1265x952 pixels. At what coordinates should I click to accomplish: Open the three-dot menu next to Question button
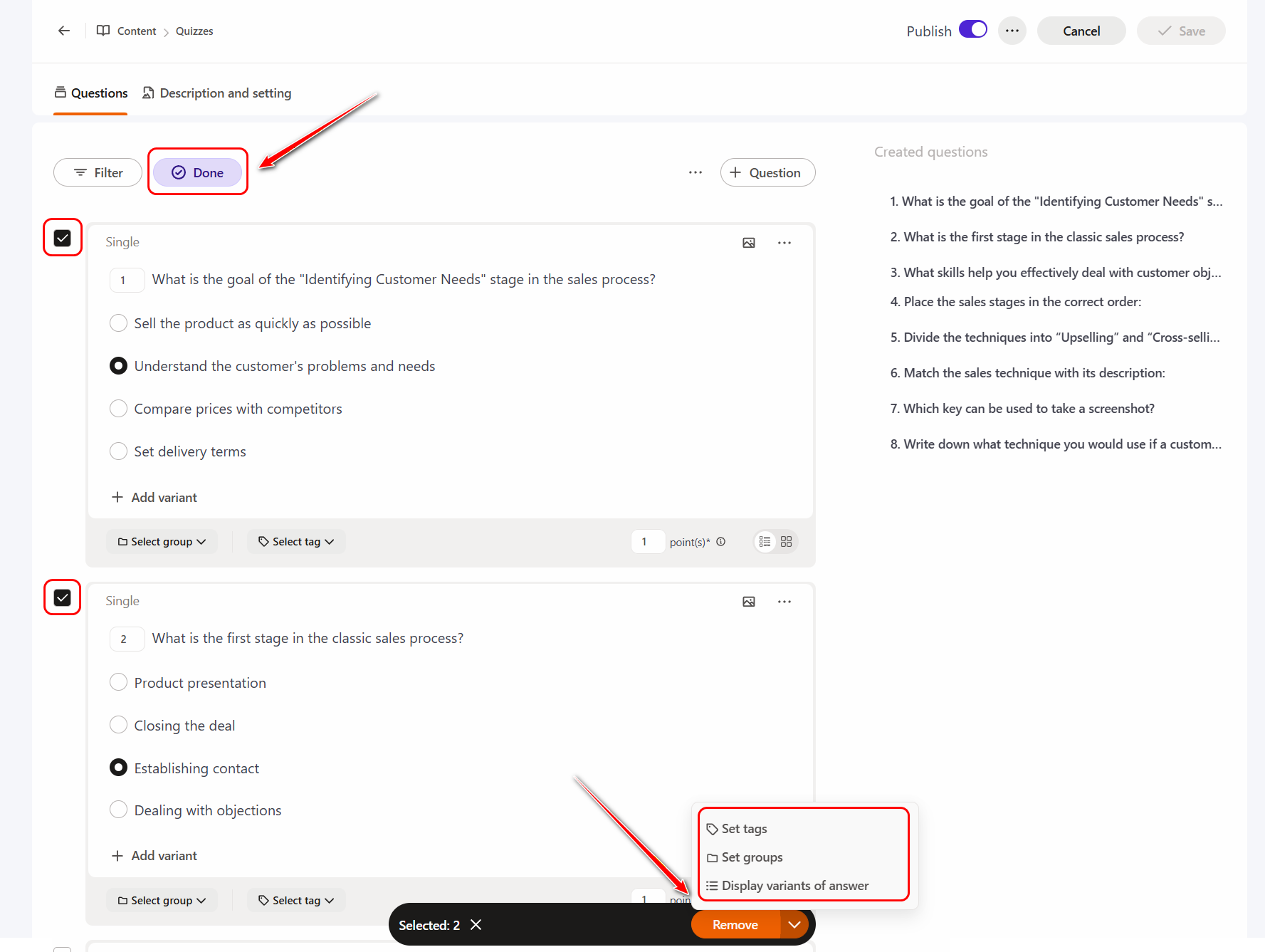696,172
